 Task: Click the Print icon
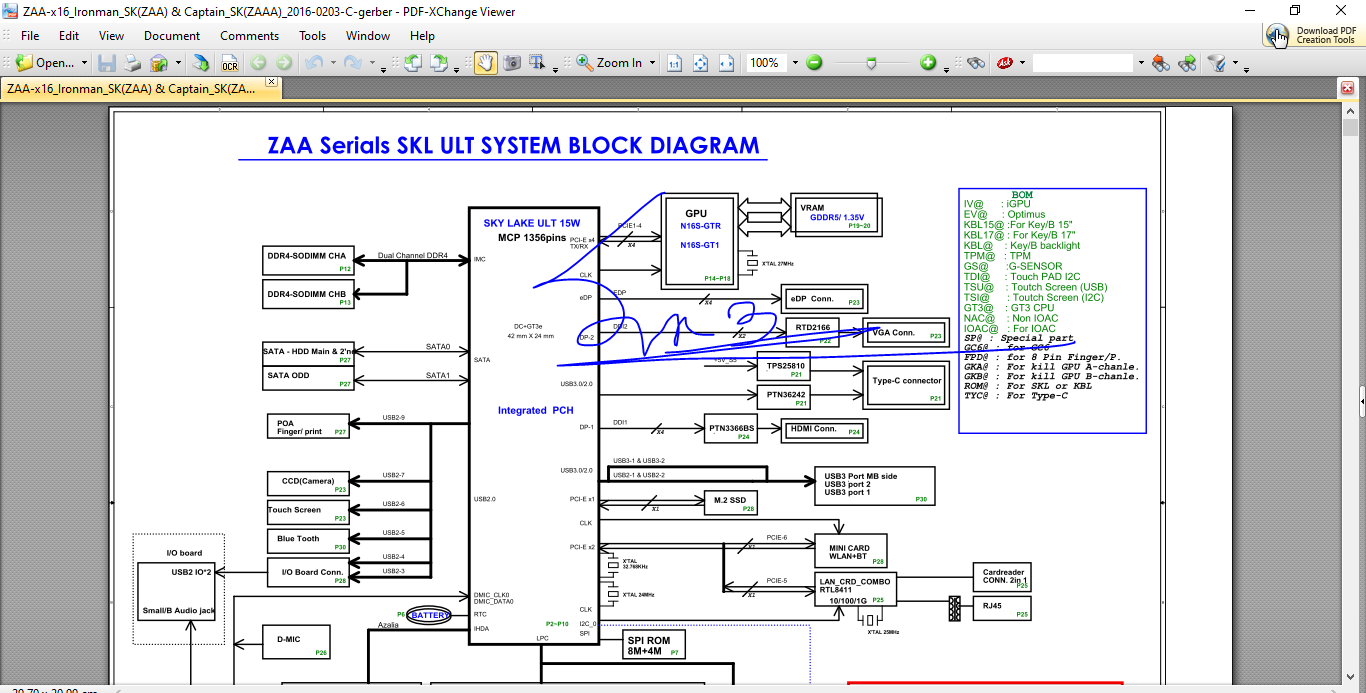click(x=133, y=62)
